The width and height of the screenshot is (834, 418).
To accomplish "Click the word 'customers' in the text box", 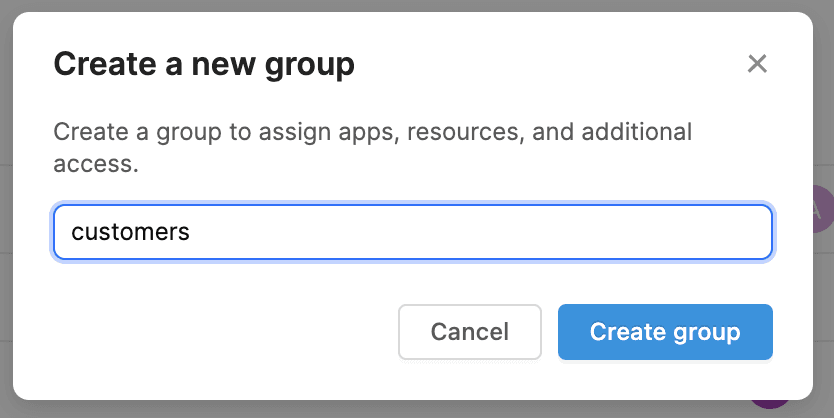I will point(130,232).
